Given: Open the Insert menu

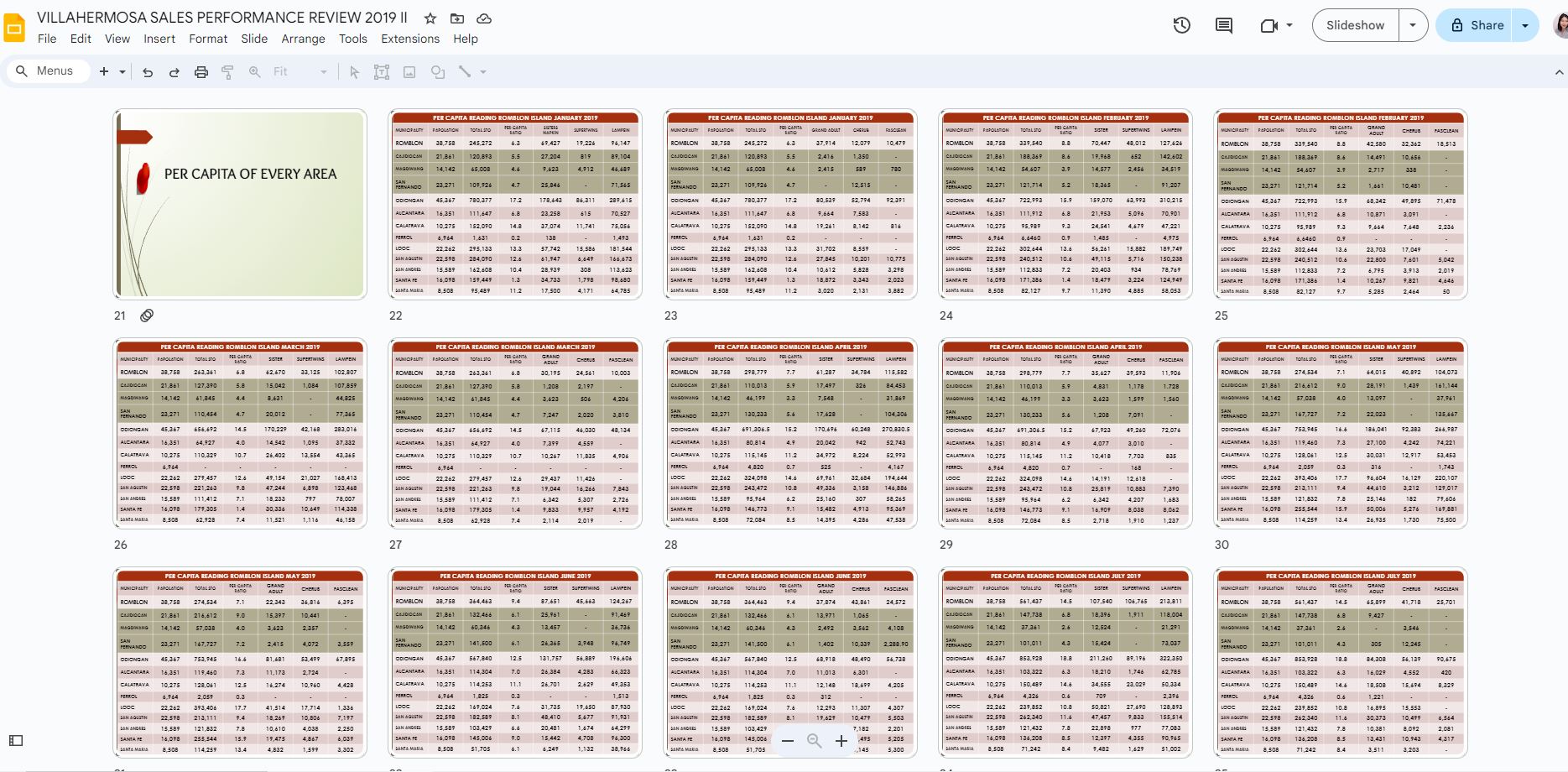Looking at the screenshot, I should click(159, 39).
